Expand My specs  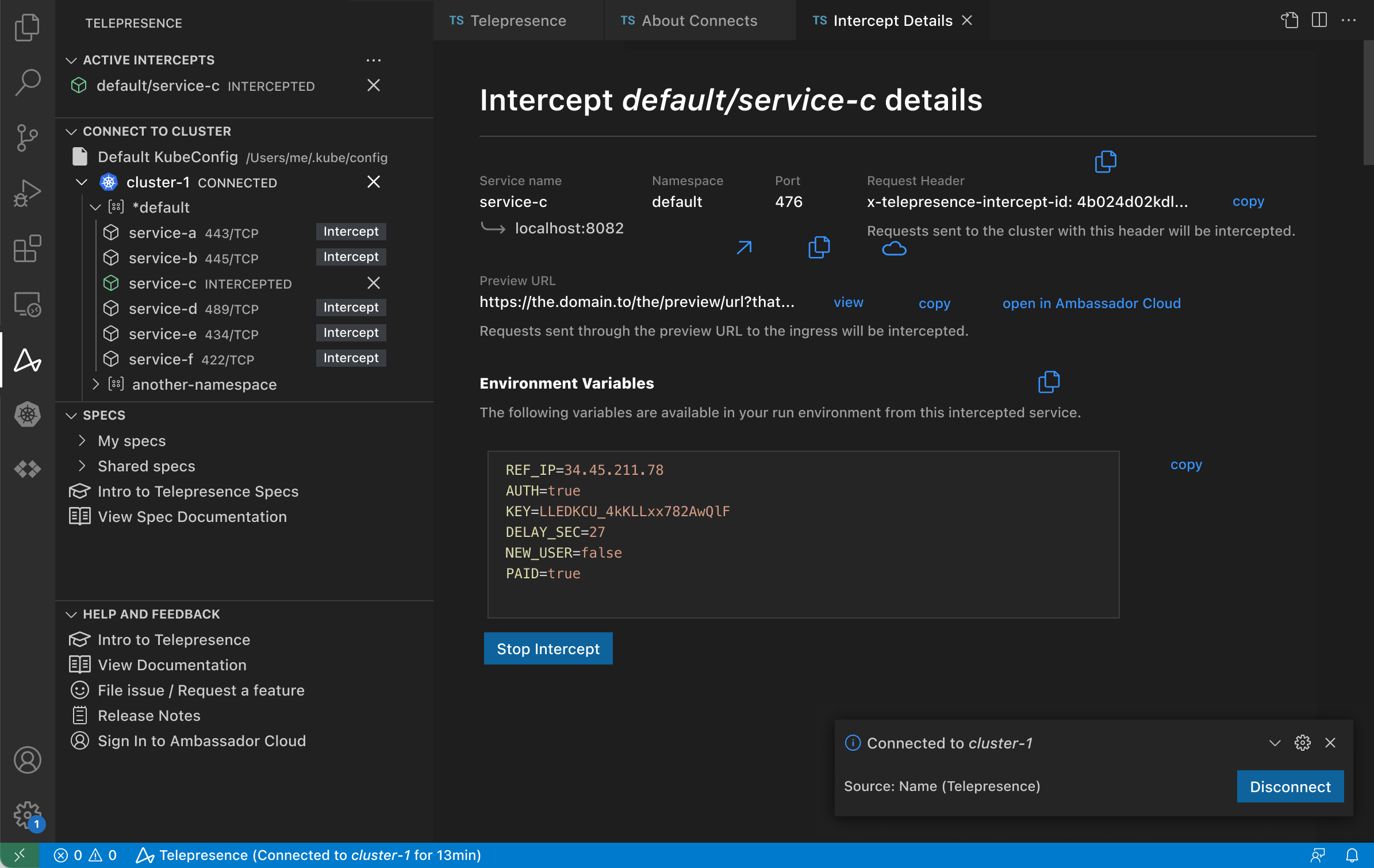[x=82, y=441]
